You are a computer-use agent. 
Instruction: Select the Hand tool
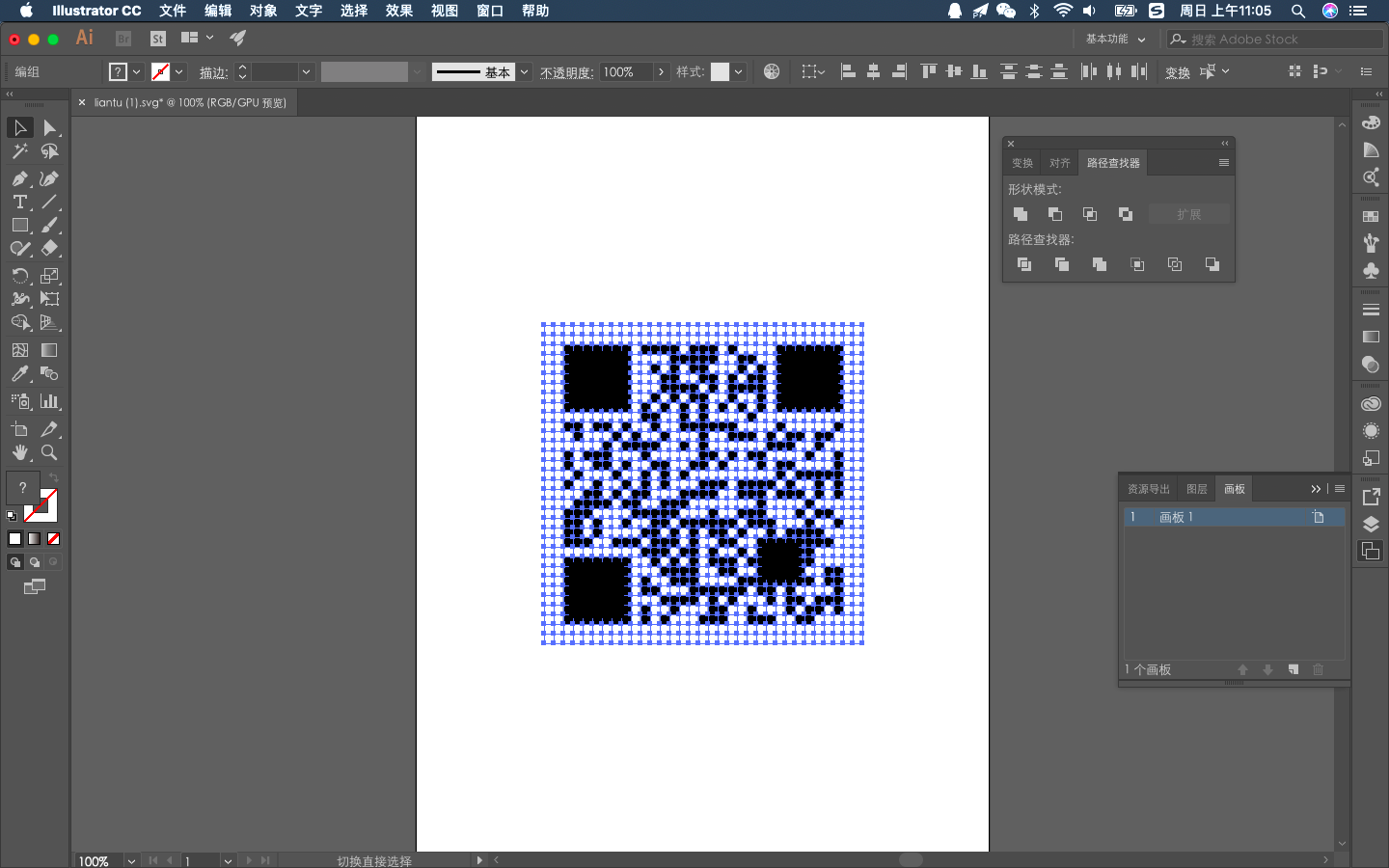coord(19,452)
